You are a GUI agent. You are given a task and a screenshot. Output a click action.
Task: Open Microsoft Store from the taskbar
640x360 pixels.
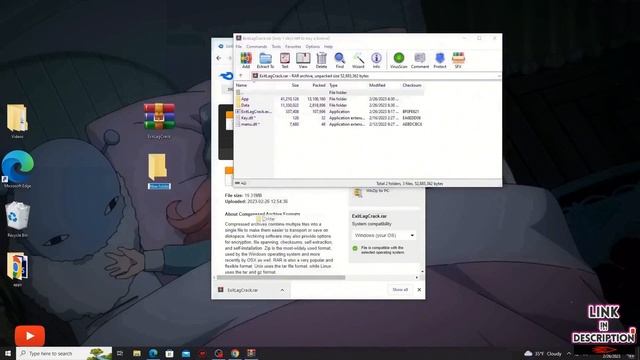click(169, 353)
